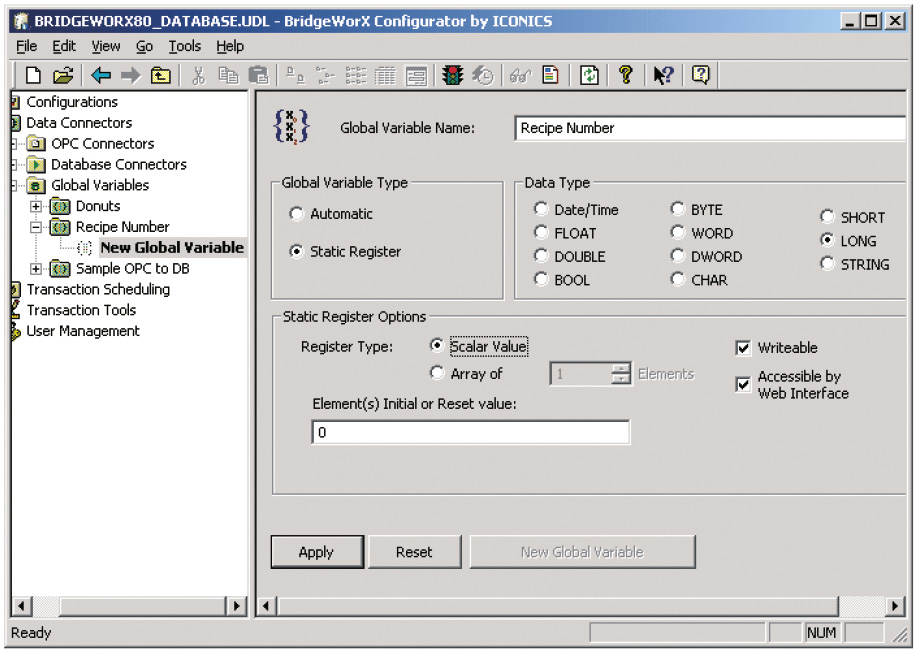Click the Up one level folder icon
Image resolution: width=917 pixels, height=653 pixels.
(x=160, y=75)
